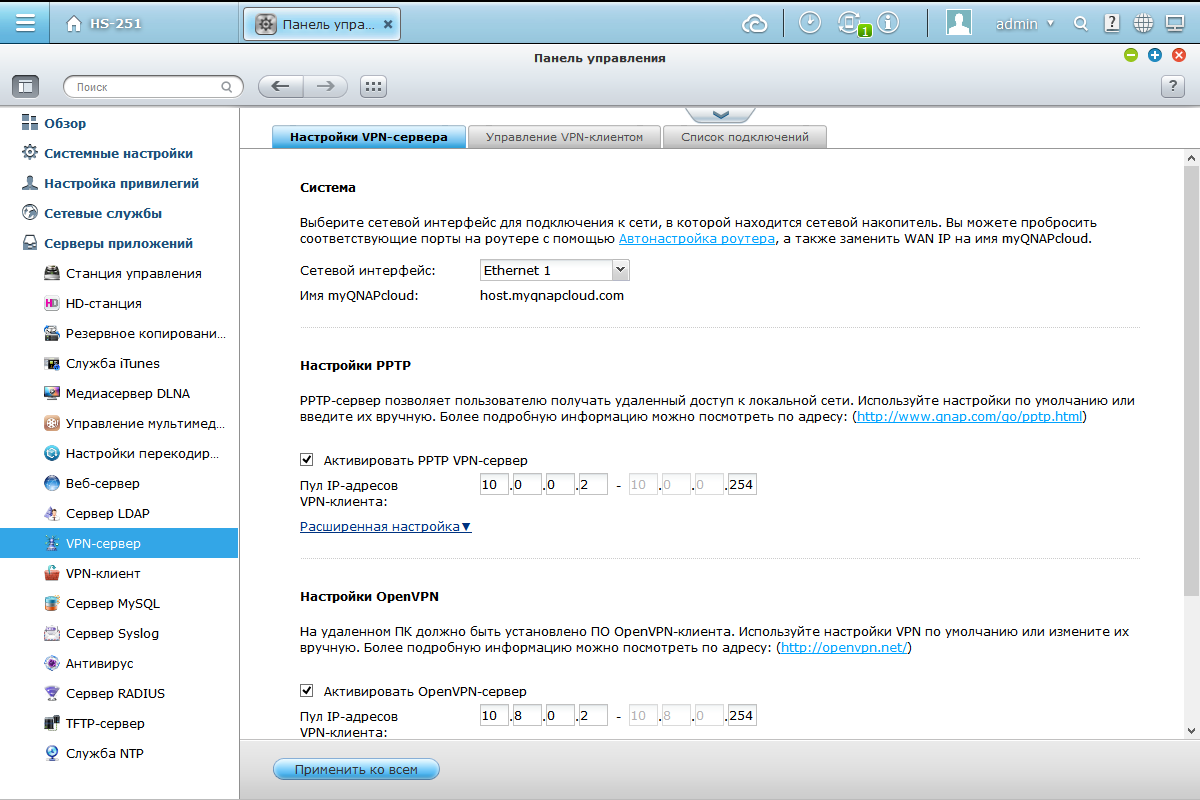This screenshot has height=800, width=1200.
Task: Open the qnap.com/go/pptp.html link
Action: pyautogui.click(x=970, y=416)
